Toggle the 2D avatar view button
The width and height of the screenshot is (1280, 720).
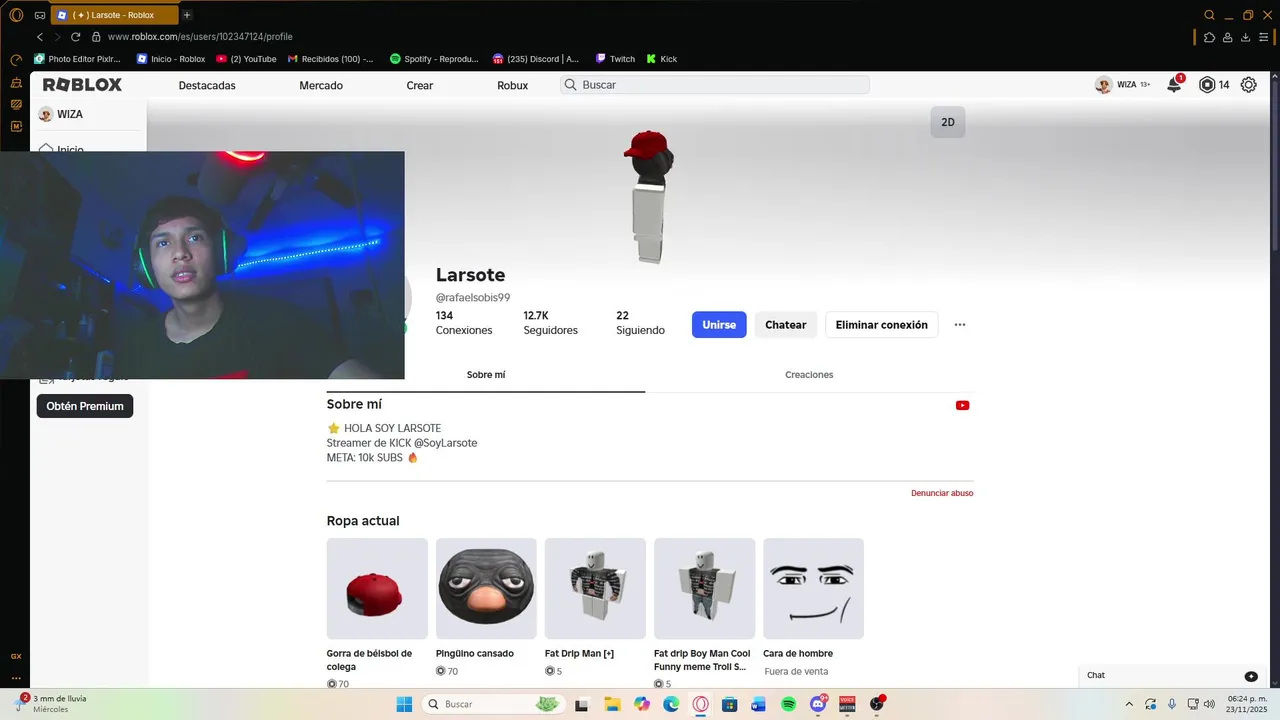click(x=948, y=122)
